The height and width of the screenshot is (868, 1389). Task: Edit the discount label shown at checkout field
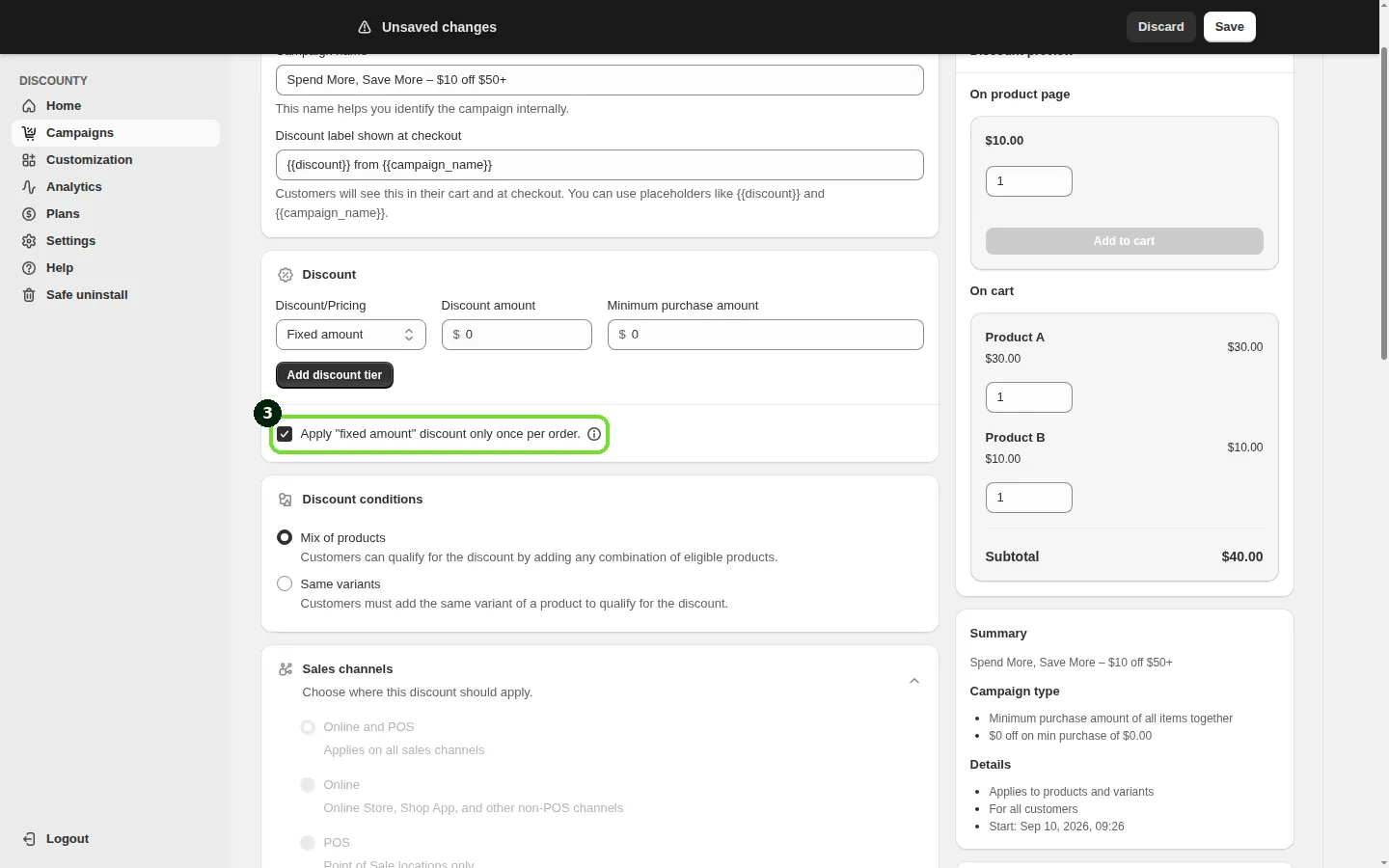[x=600, y=165]
